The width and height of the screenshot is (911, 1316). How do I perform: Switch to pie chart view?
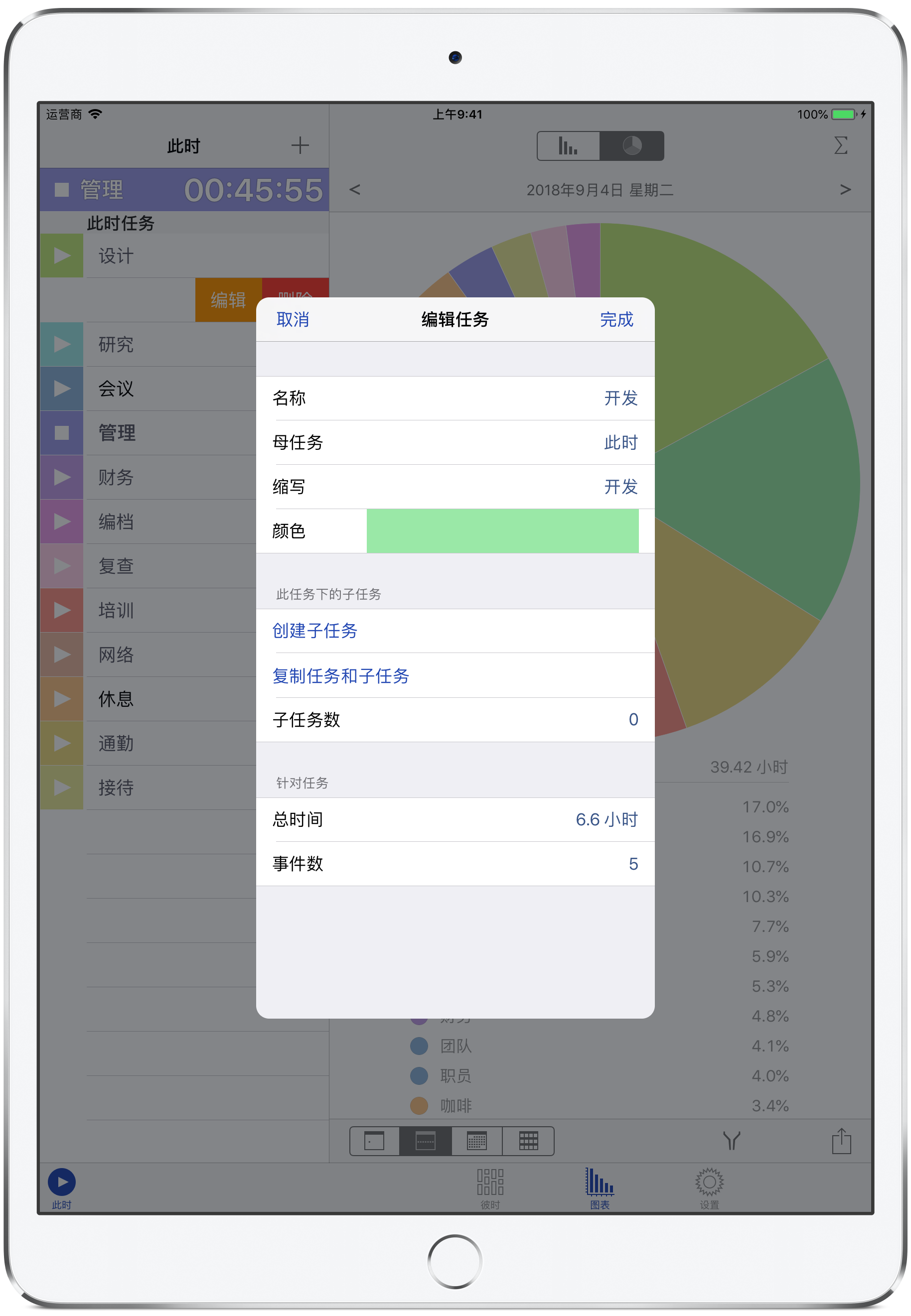(632, 146)
